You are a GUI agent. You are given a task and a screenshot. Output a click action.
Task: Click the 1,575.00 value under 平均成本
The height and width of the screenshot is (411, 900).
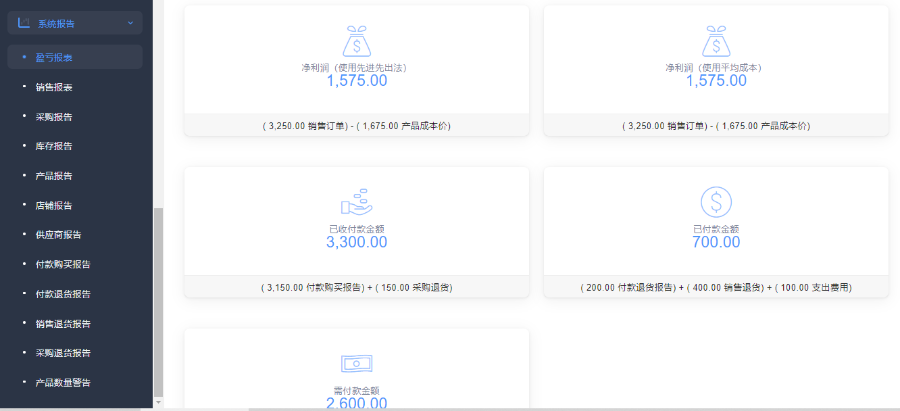click(716, 81)
